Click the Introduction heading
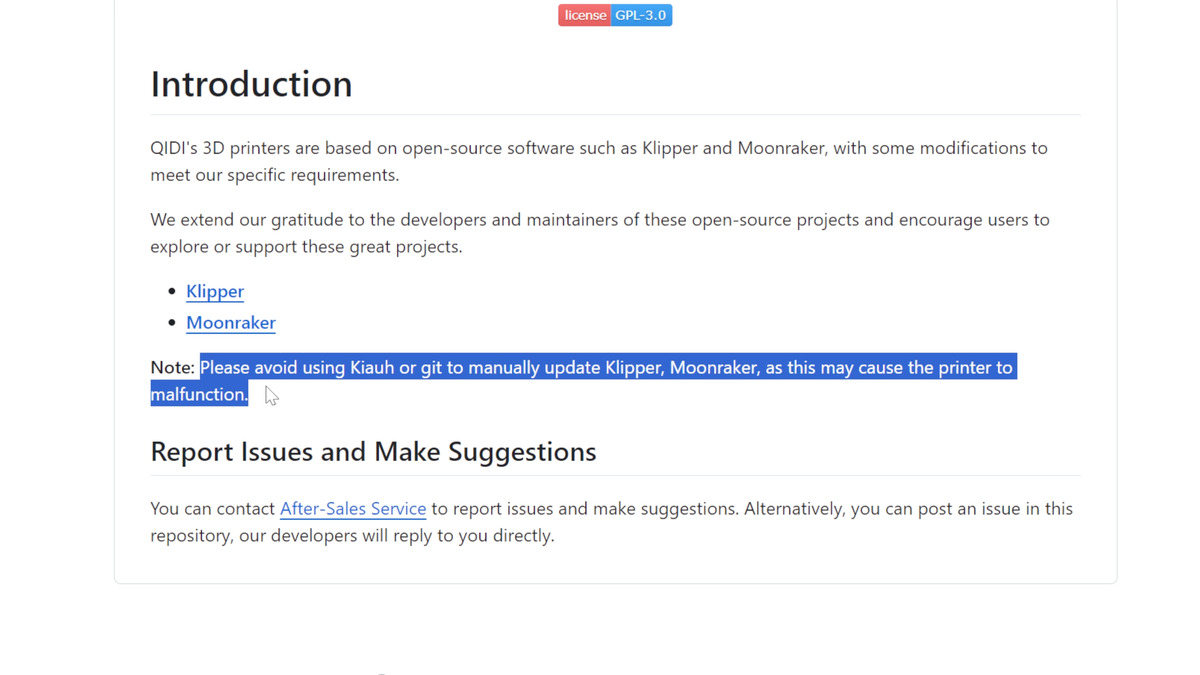 coord(251,84)
